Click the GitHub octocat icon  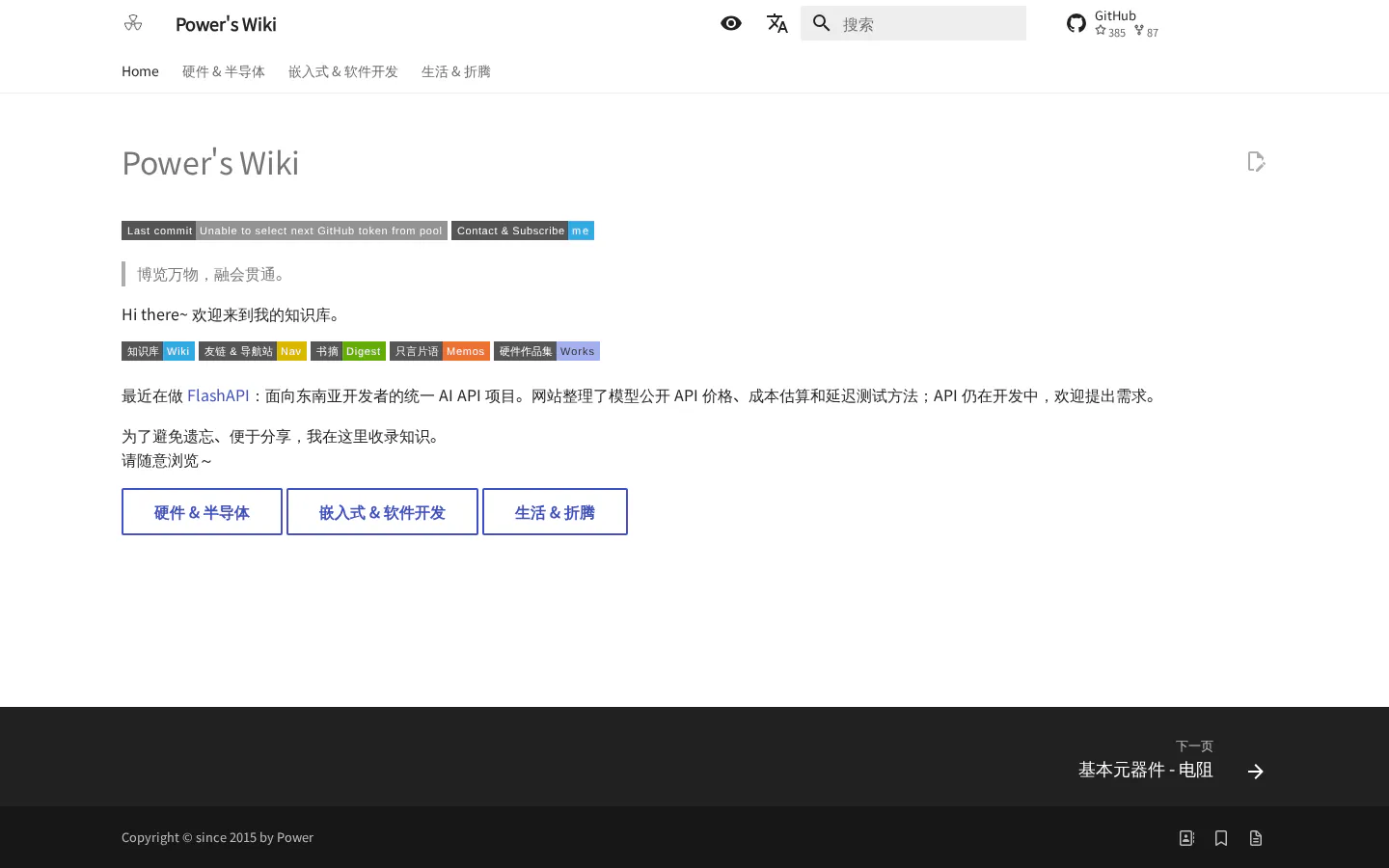coord(1076,23)
